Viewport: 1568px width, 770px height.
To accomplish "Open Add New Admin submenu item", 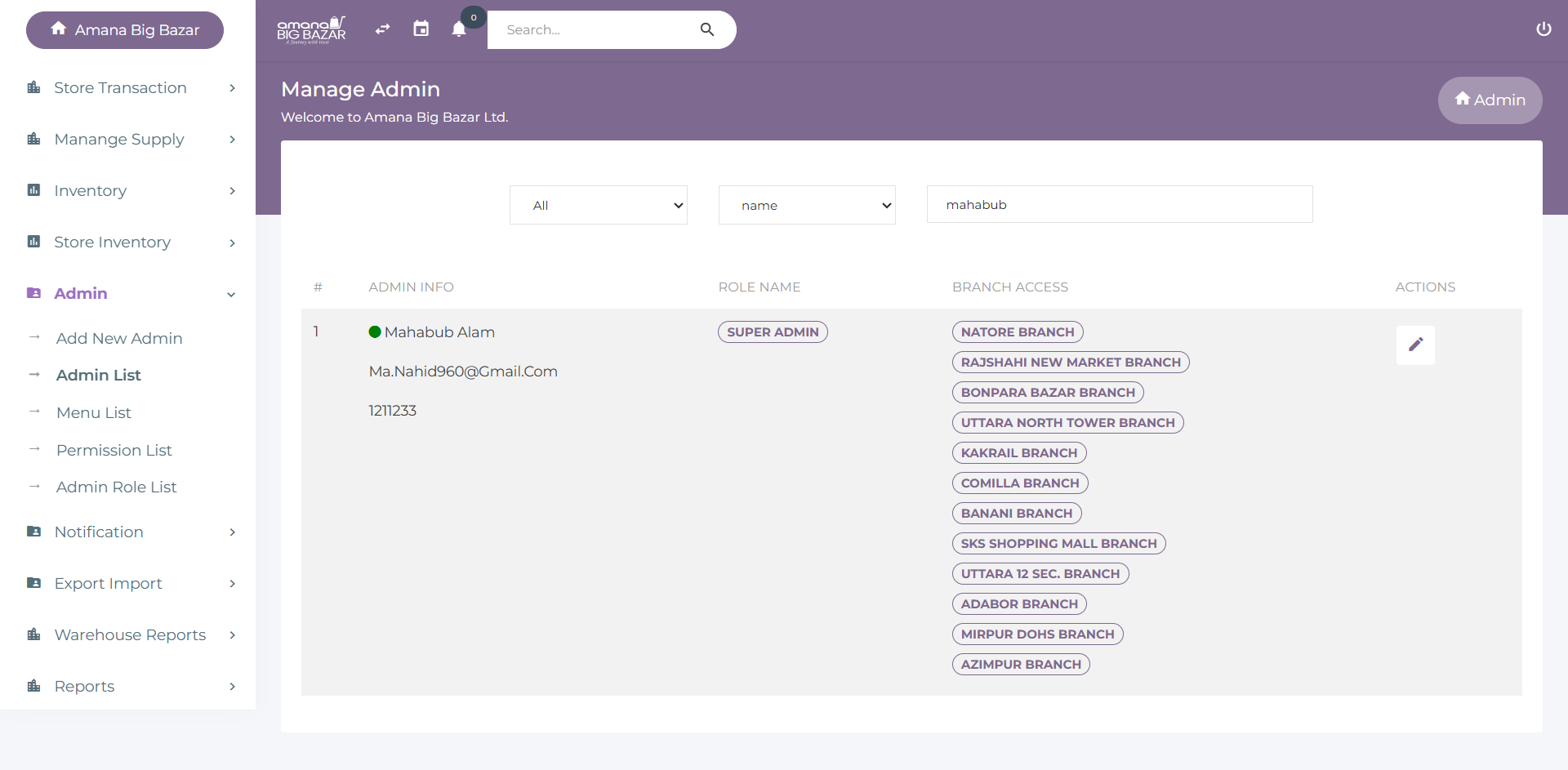I will click(119, 338).
